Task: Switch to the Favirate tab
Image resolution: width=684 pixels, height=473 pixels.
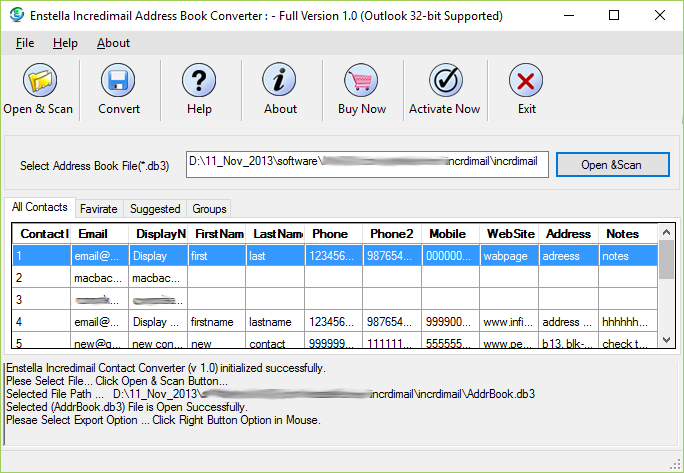Action: 99,209
